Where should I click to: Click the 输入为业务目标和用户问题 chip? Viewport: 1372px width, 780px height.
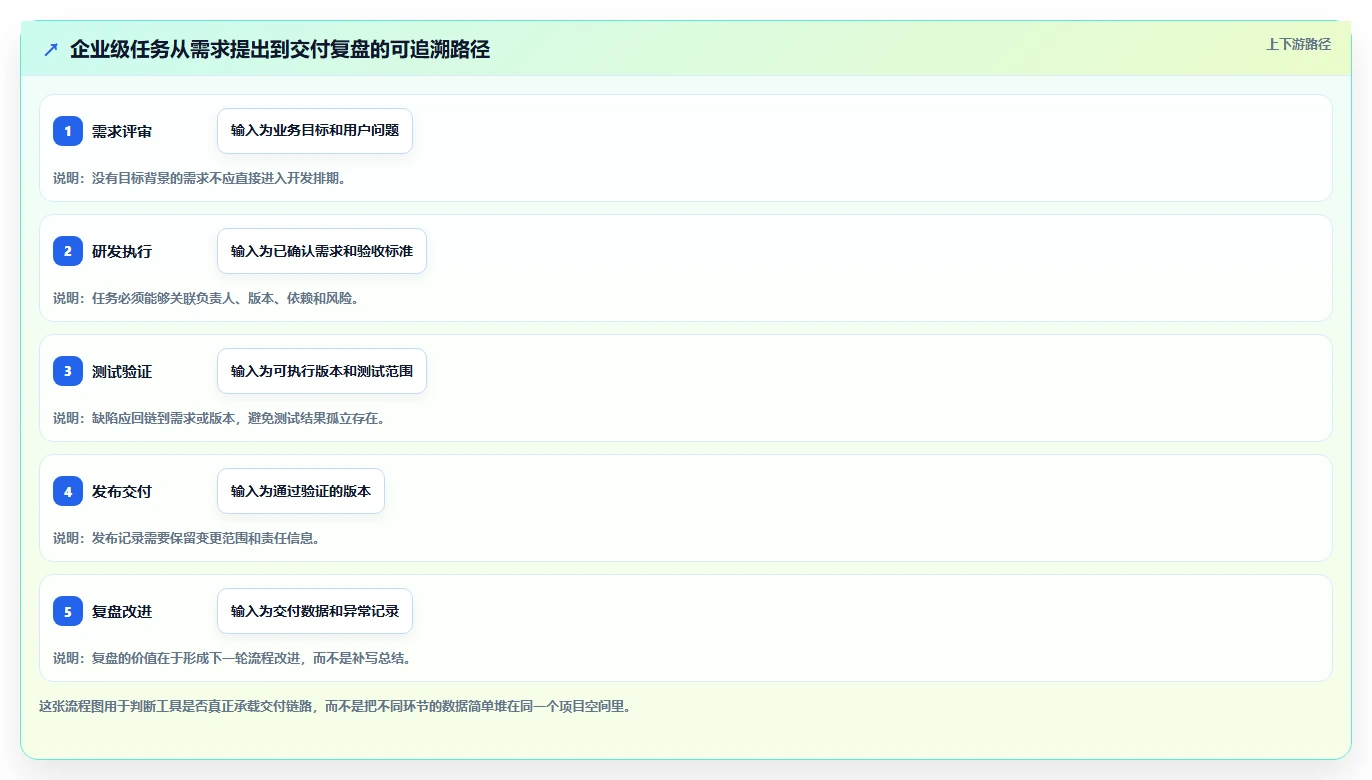pyautogui.click(x=315, y=131)
